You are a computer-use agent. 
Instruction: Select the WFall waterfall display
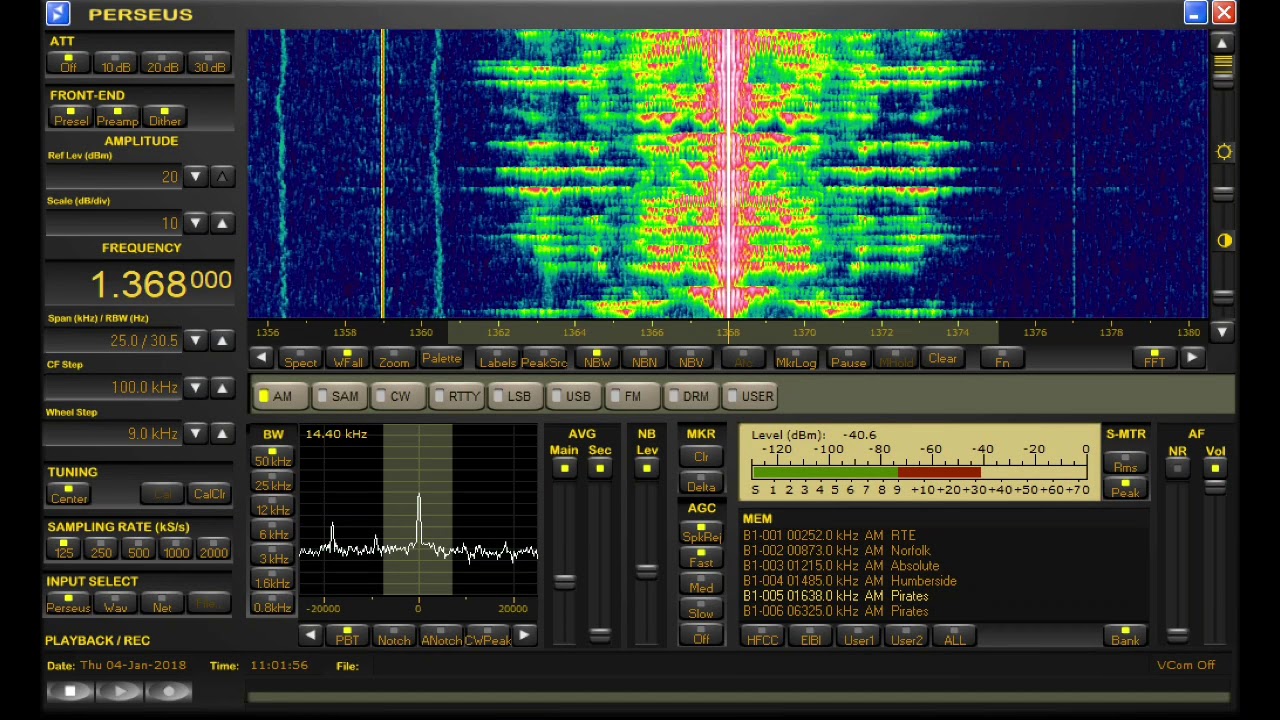click(347, 358)
